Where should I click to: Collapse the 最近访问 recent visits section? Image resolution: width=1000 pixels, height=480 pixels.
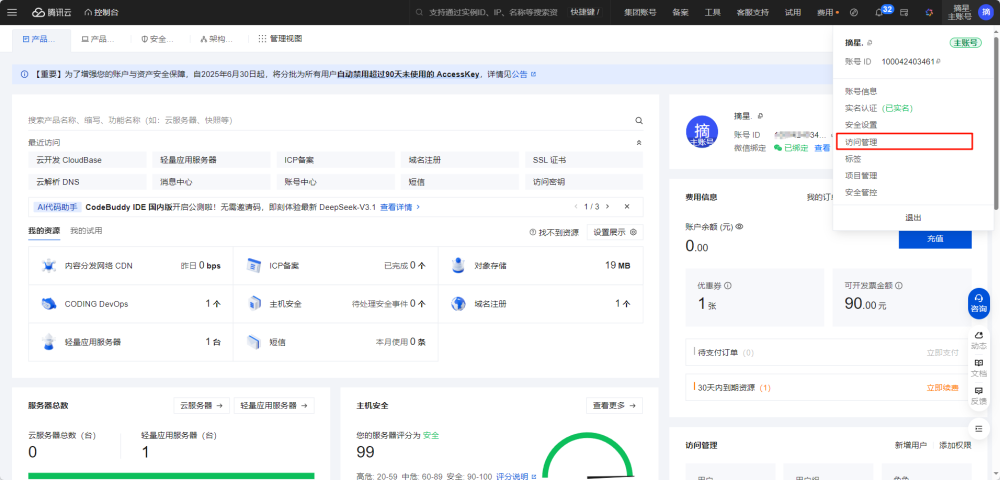(638, 143)
